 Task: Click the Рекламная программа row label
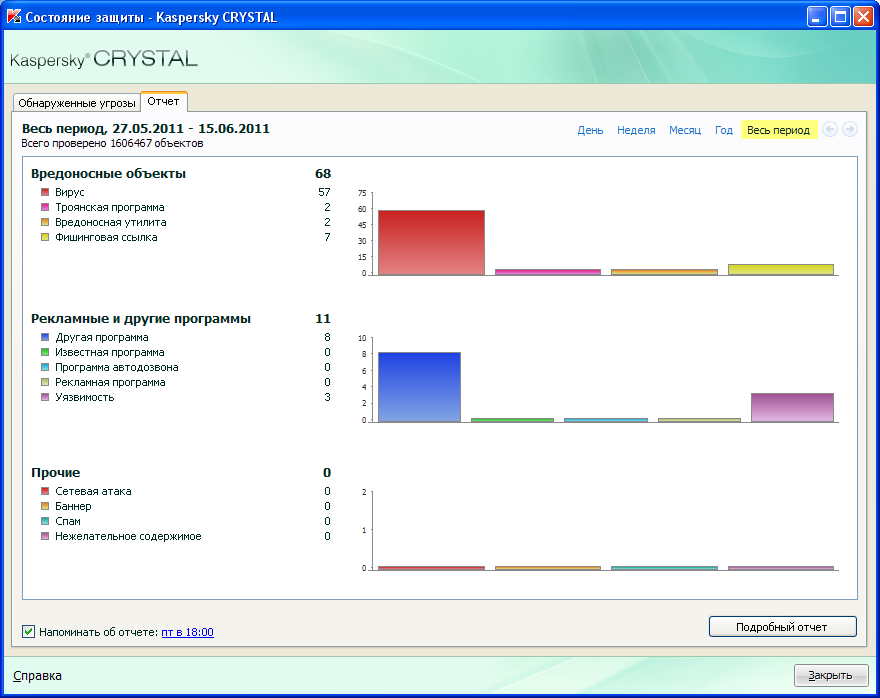pos(110,383)
